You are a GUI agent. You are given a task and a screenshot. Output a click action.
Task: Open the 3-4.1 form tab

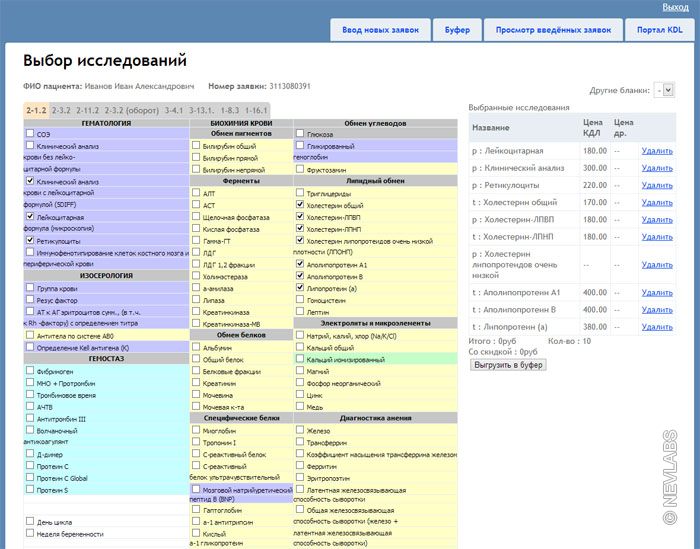[174, 110]
